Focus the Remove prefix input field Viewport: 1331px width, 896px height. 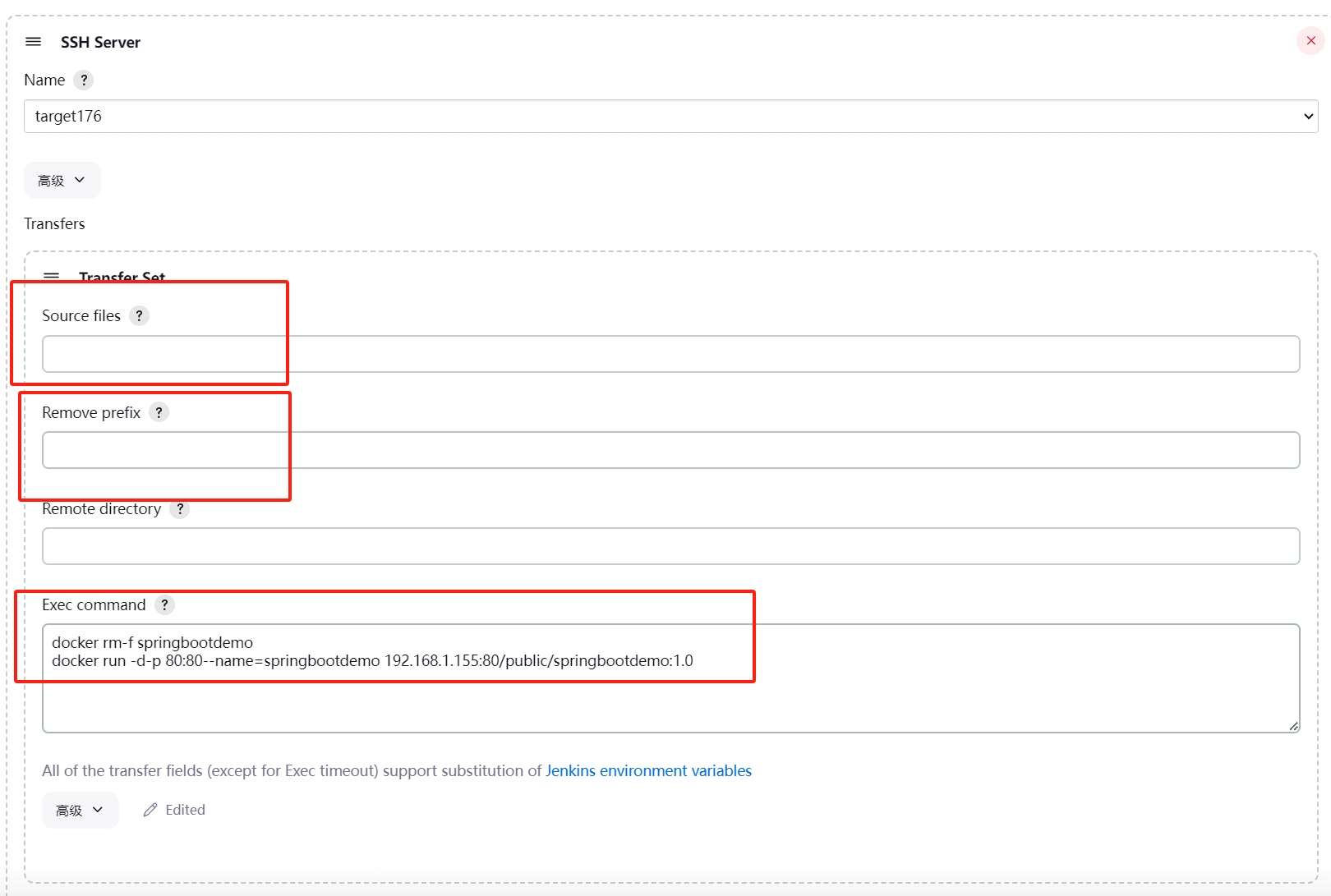670,450
